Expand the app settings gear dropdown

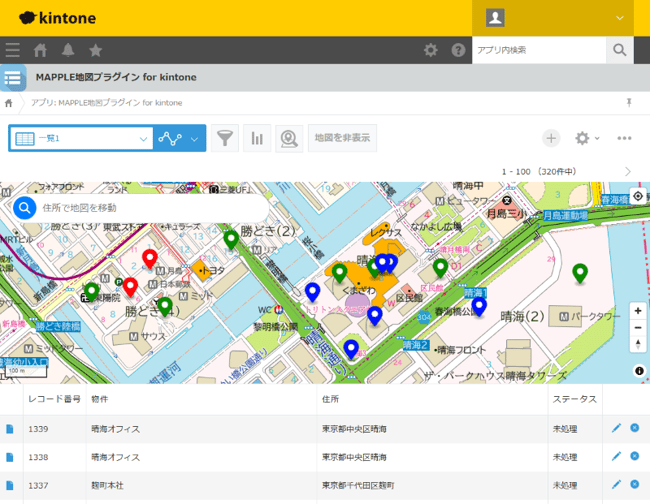586,138
